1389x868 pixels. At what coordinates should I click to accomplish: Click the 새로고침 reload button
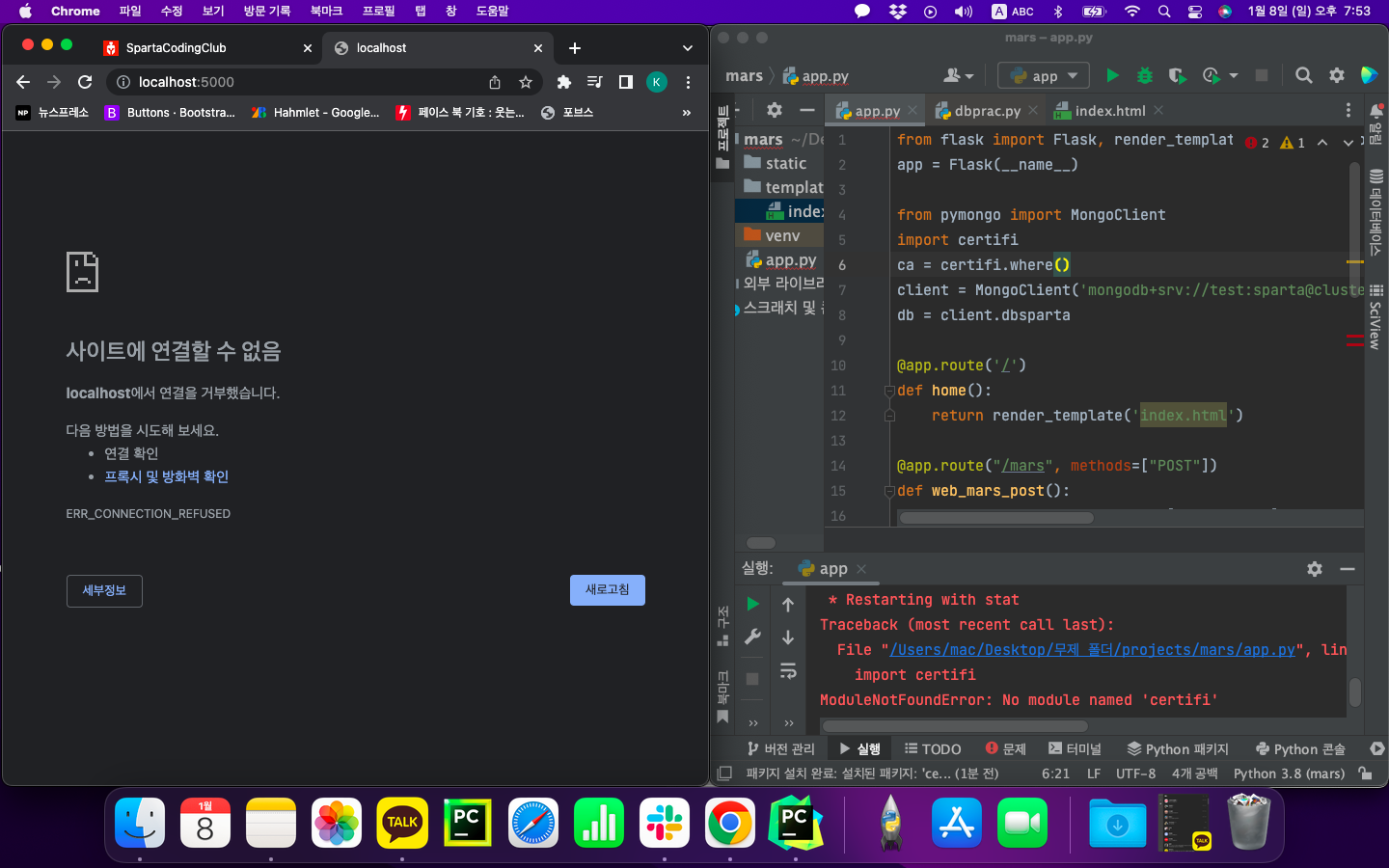(608, 590)
